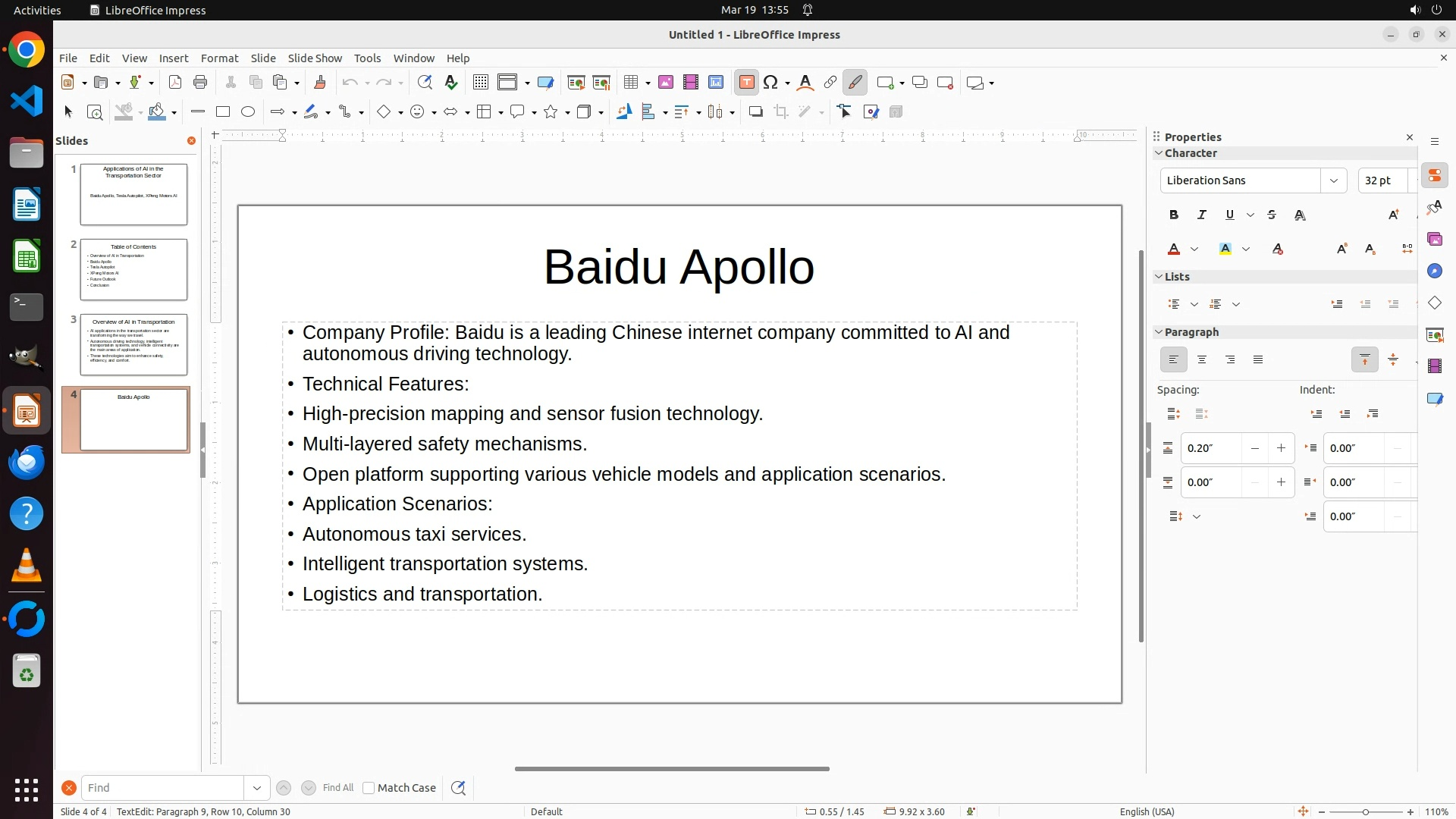Select the Ellipse drawing tool
The width and height of the screenshot is (1456, 819).
coord(248,112)
